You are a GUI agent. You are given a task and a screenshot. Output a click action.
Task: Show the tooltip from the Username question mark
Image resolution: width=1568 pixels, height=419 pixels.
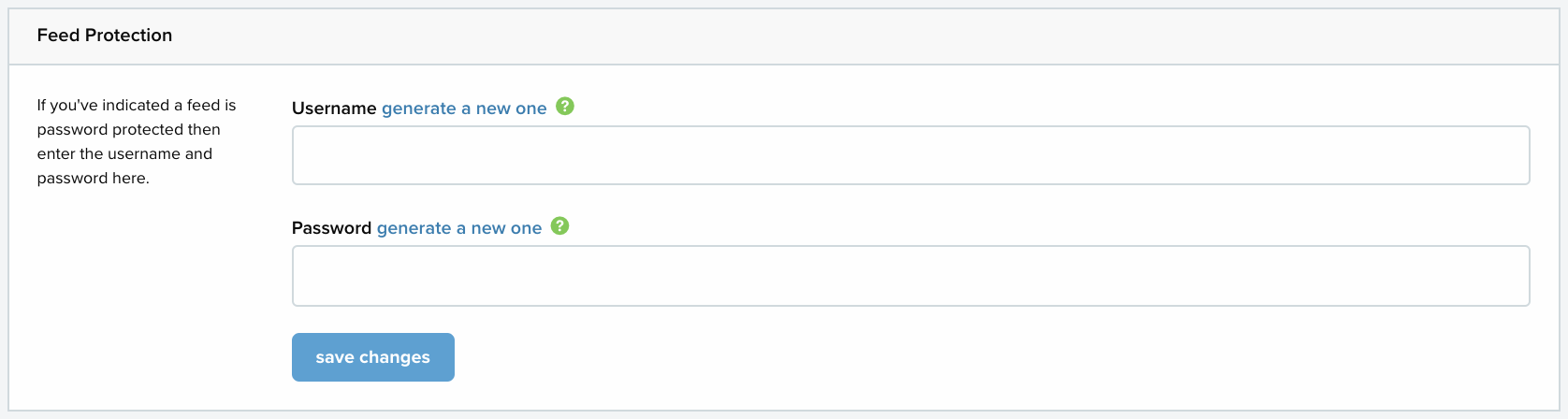tap(565, 107)
